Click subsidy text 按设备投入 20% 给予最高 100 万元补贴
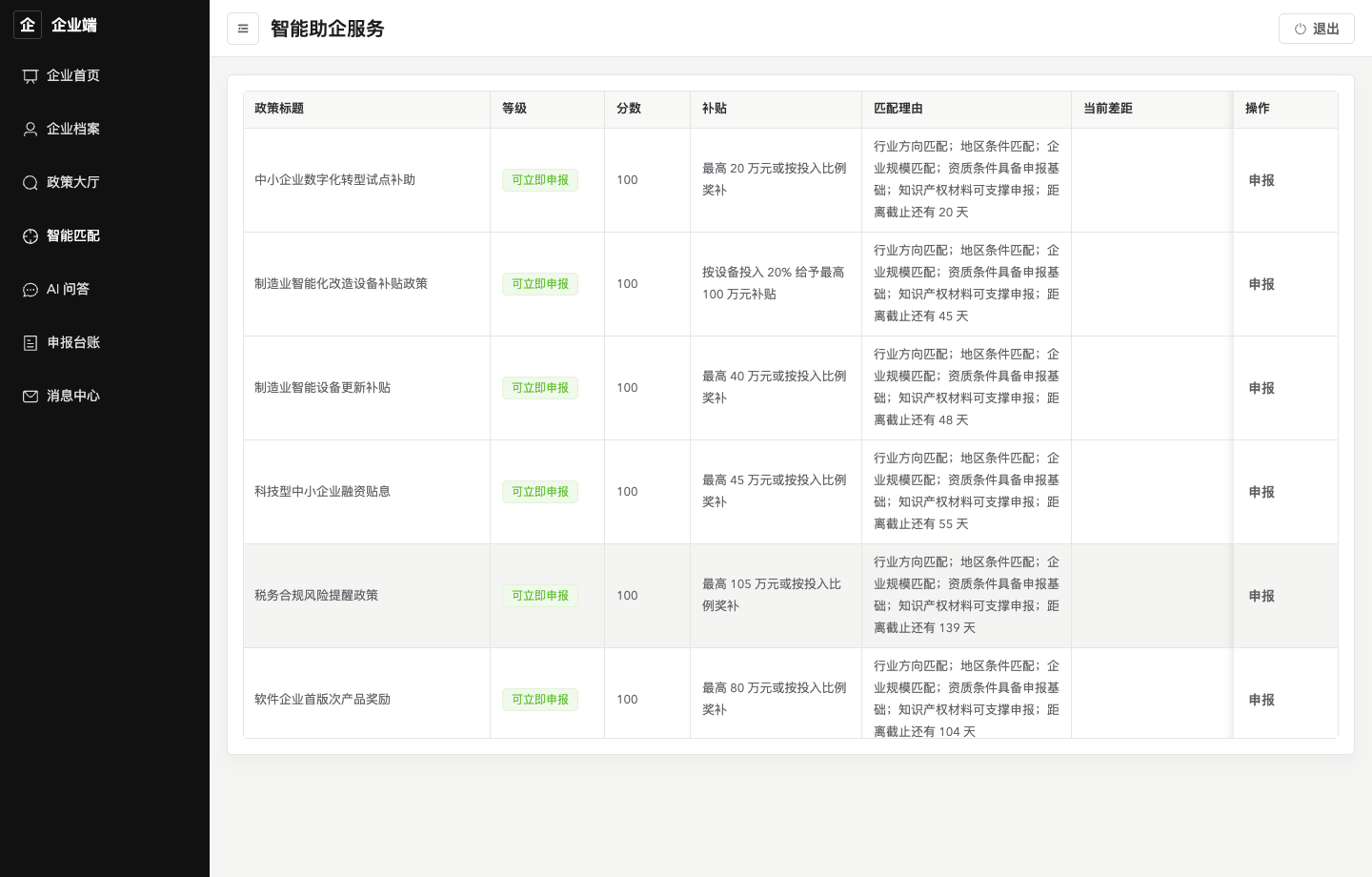 (774, 283)
